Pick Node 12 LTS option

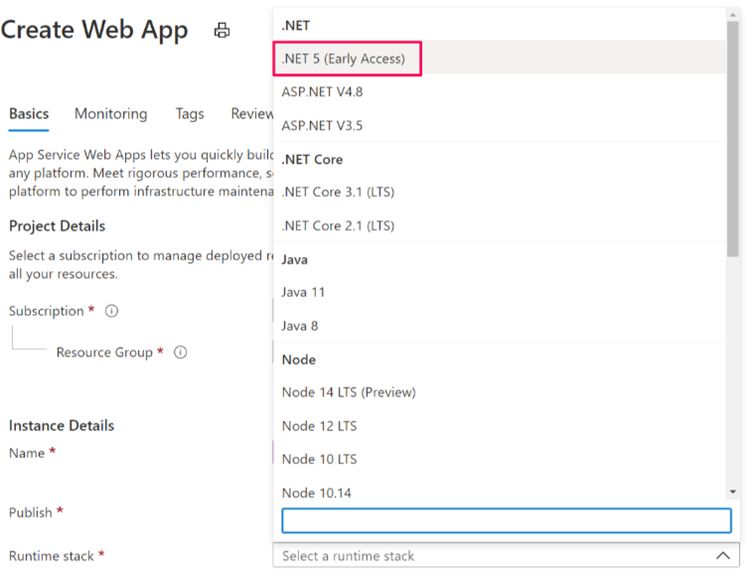(x=319, y=426)
